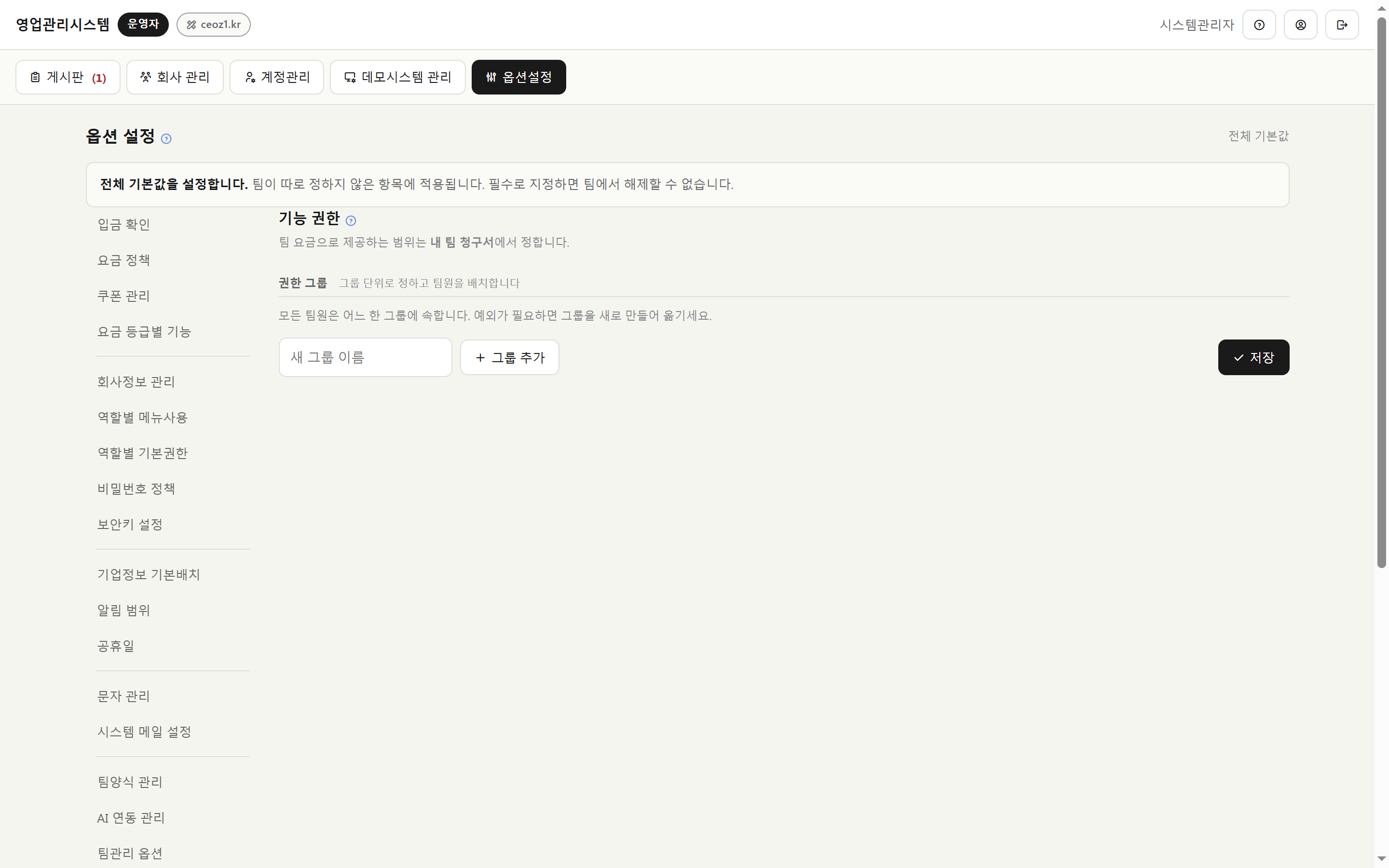Viewport: 1389px width, 868px height.
Task: Click the 시스템관리자 user label
Action: (x=1197, y=25)
